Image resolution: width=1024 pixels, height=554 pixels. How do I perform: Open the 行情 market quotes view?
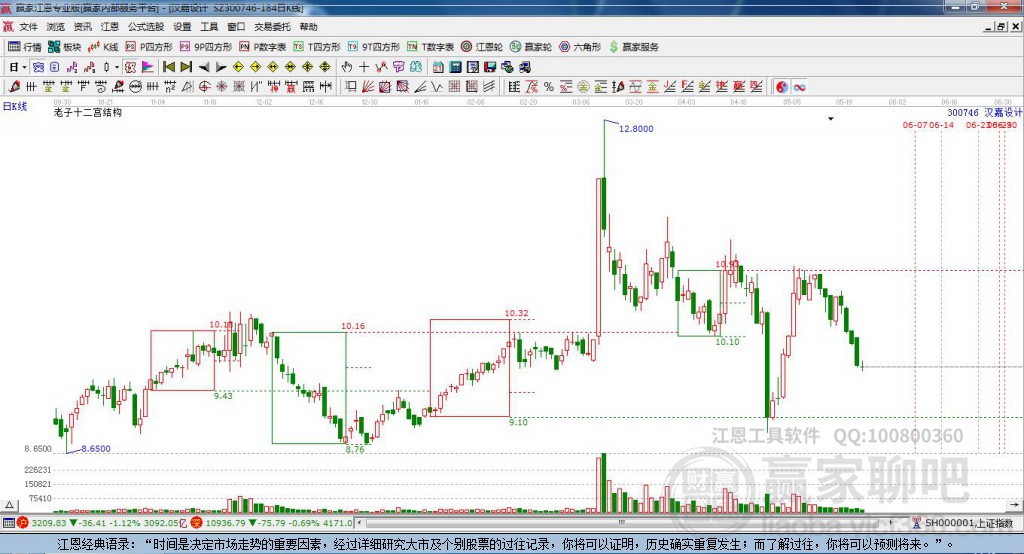25,47
